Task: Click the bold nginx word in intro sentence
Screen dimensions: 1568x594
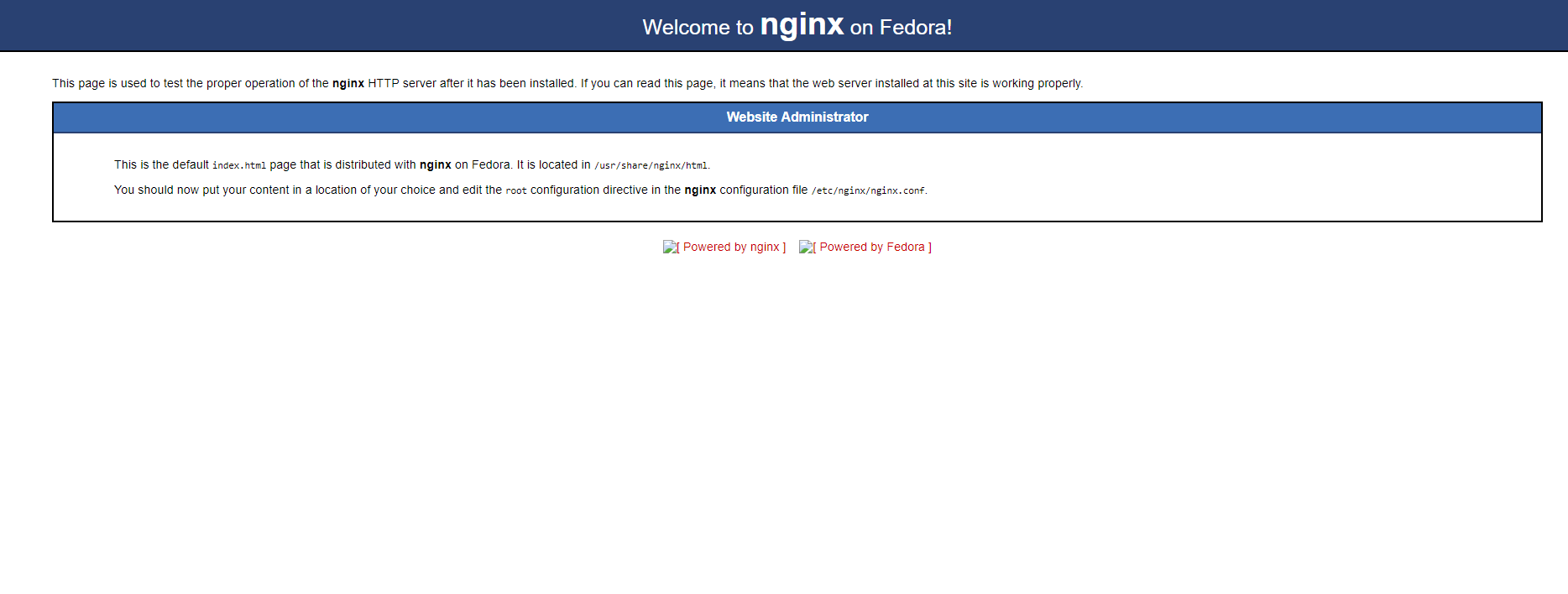Action: point(348,83)
